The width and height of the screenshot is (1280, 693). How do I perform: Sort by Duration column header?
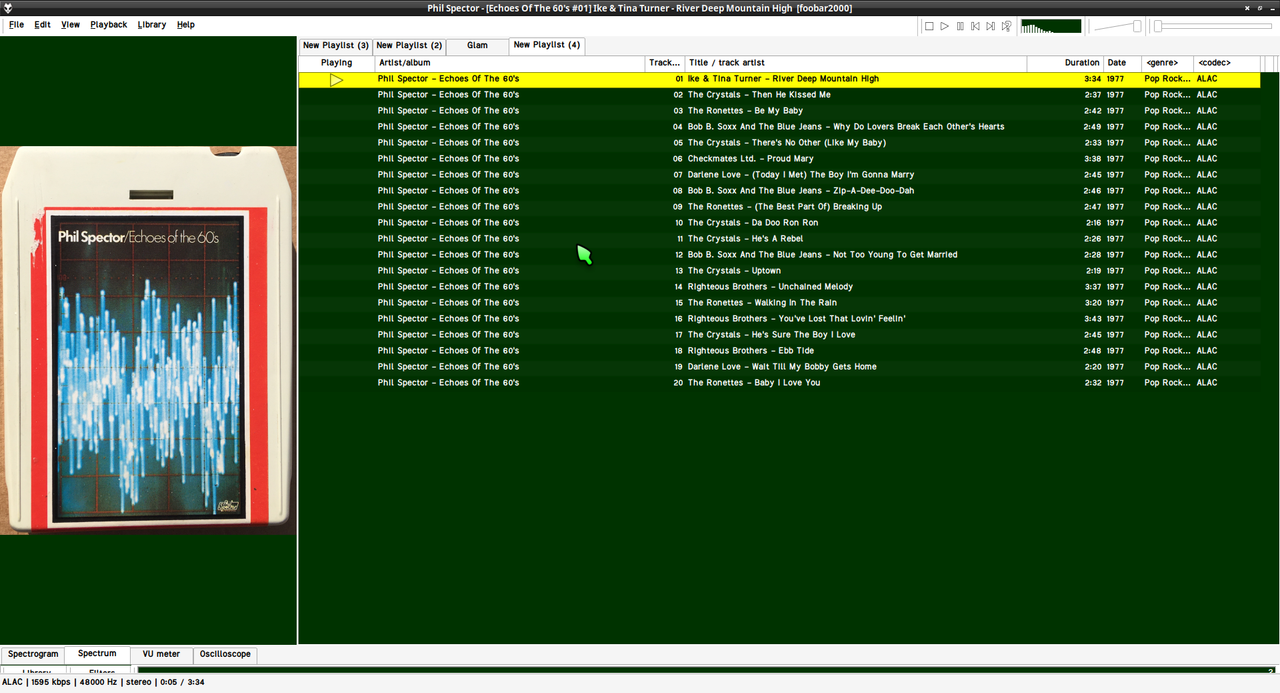(x=1065, y=63)
